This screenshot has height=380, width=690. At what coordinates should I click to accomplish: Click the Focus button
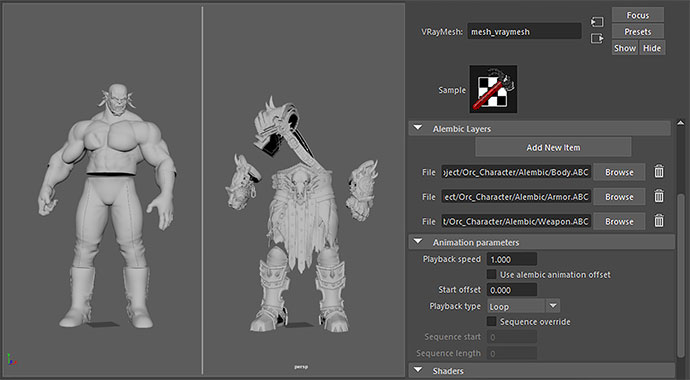(x=638, y=15)
